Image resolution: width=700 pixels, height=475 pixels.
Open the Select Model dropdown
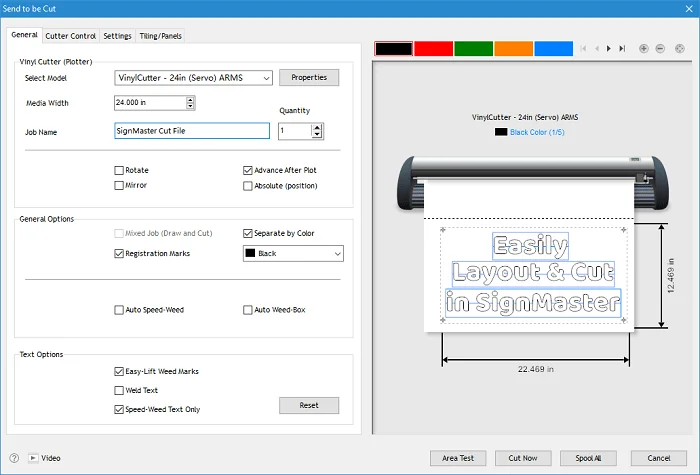point(193,78)
